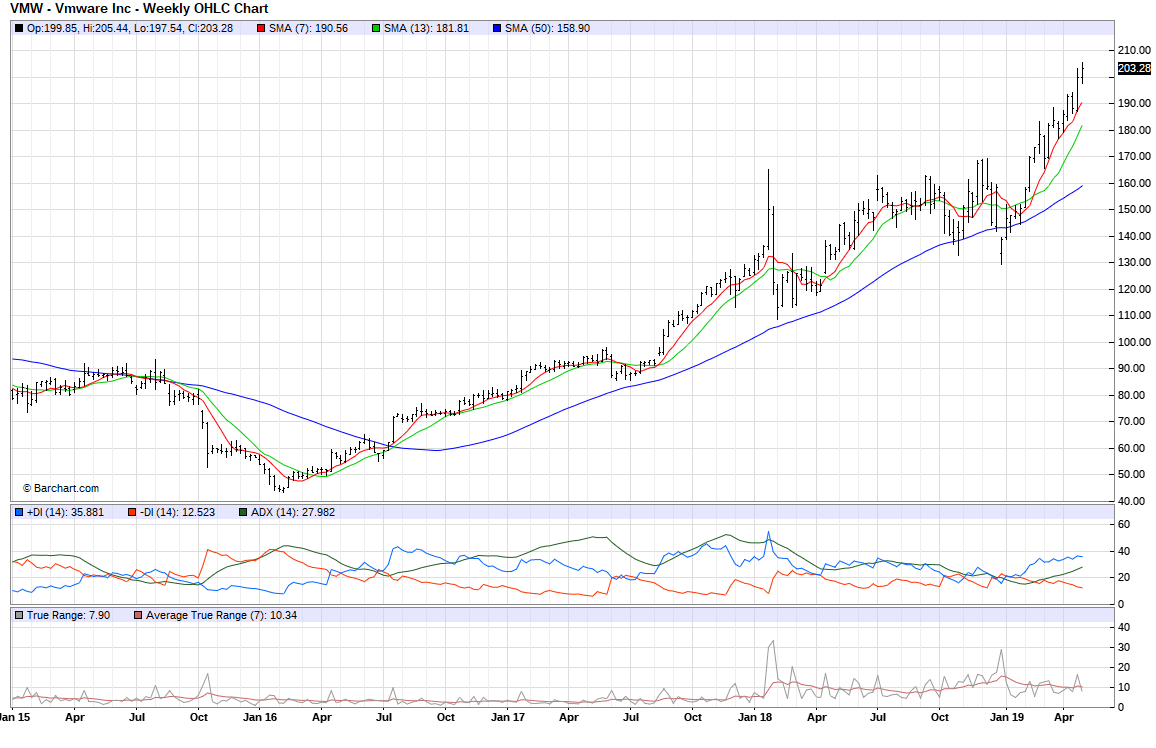Click the highlighted 203.28 last-price marker
The image size is (1156, 748).
pos(1134,69)
